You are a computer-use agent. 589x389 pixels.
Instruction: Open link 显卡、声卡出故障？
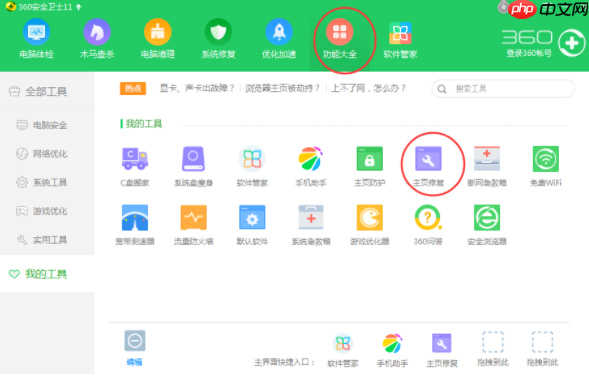[197, 88]
